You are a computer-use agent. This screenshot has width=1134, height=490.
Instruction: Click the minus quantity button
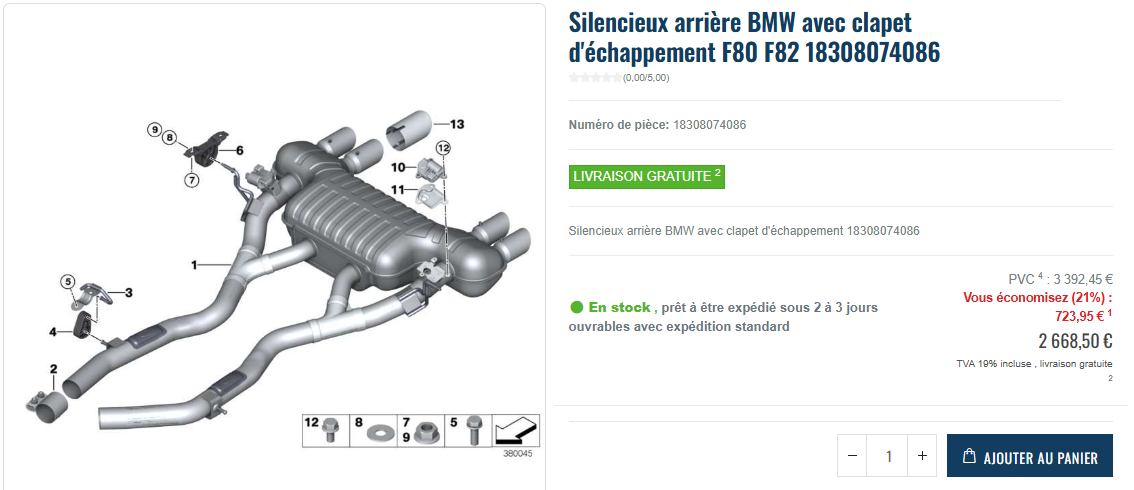coord(852,456)
